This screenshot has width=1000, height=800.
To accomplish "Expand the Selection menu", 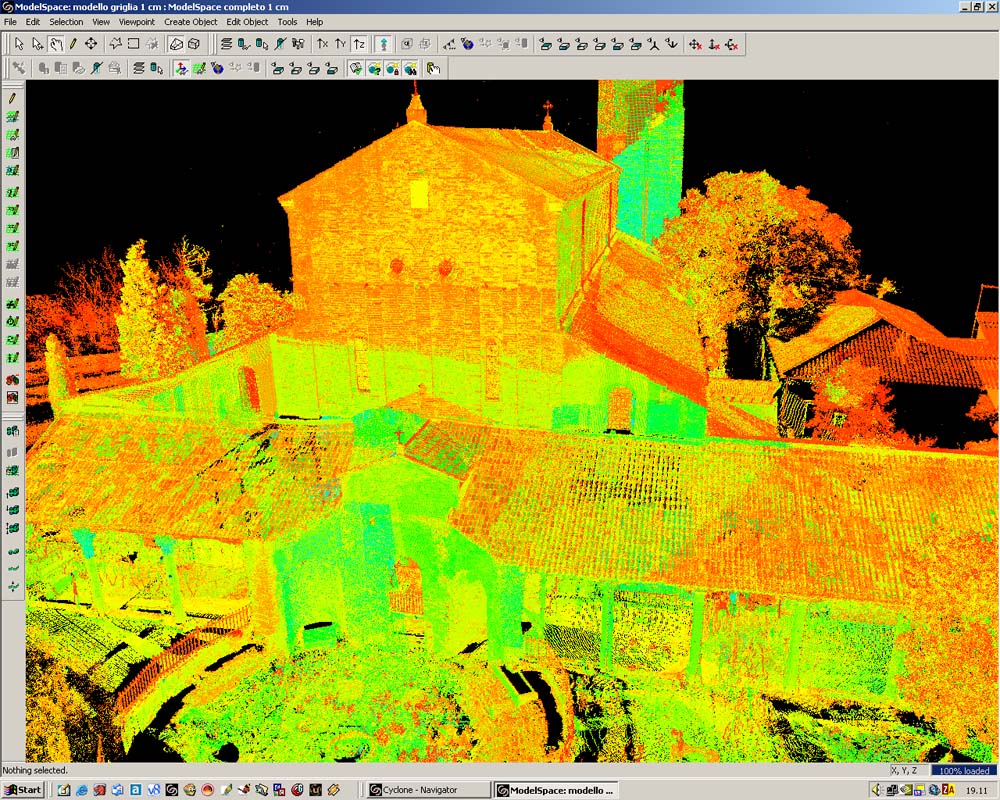I will pyautogui.click(x=66, y=22).
